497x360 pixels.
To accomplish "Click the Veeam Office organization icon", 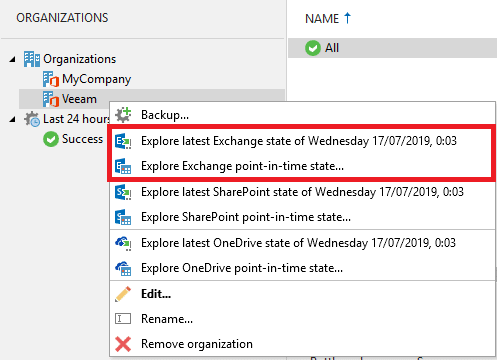I will 51,99.
